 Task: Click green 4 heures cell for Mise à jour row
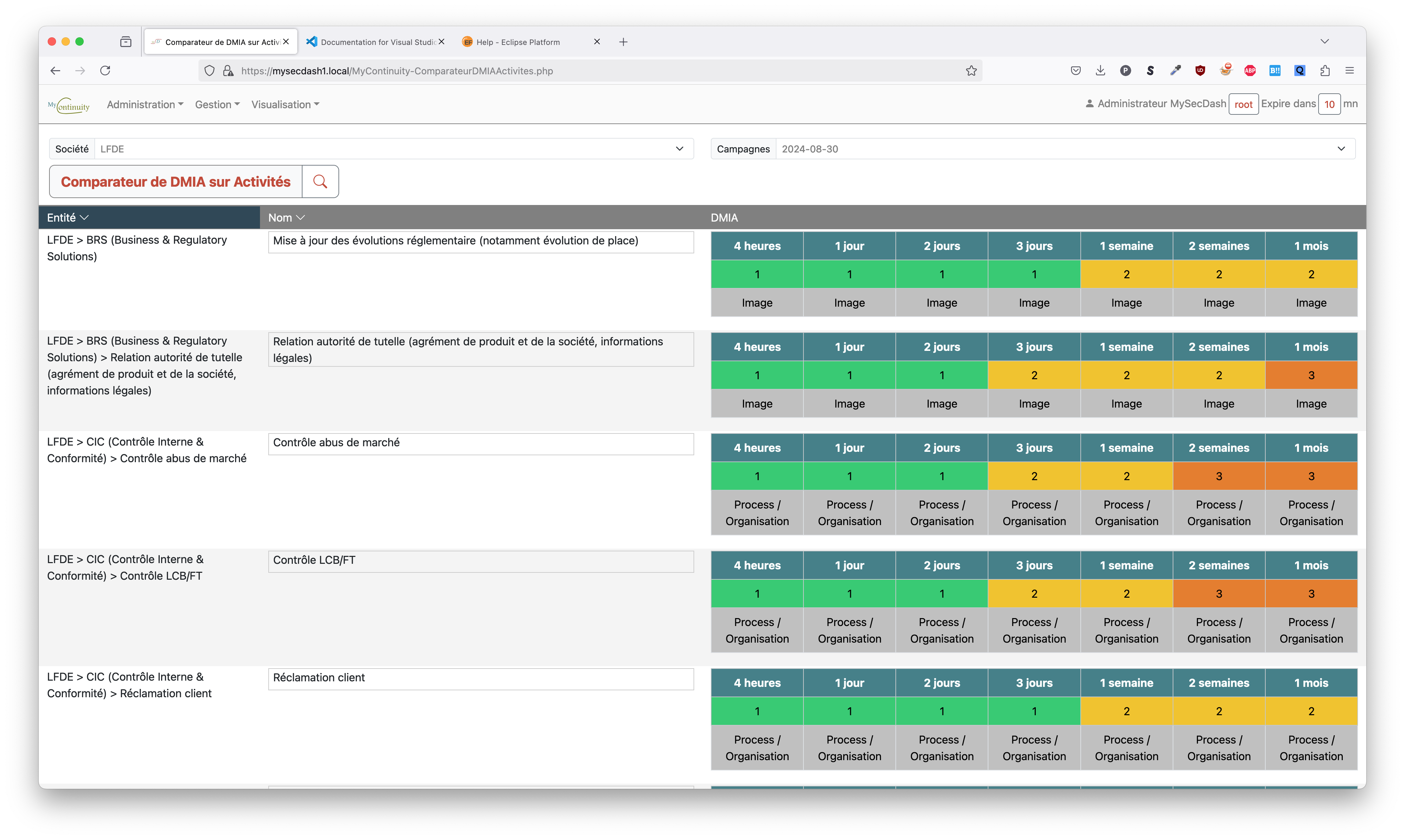tap(757, 274)
